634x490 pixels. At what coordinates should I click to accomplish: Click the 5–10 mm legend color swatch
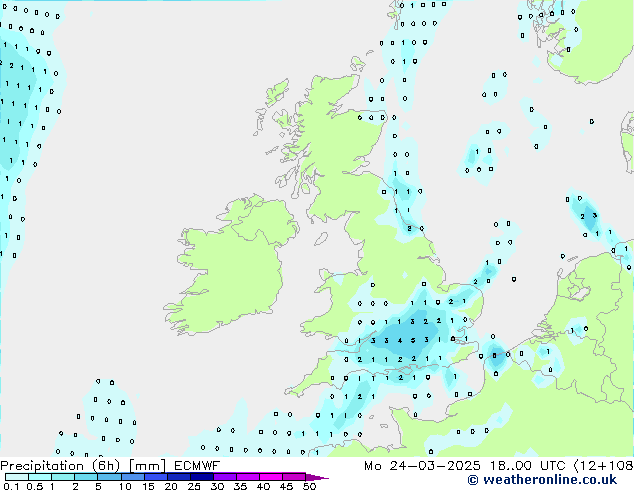pos(109,477)
